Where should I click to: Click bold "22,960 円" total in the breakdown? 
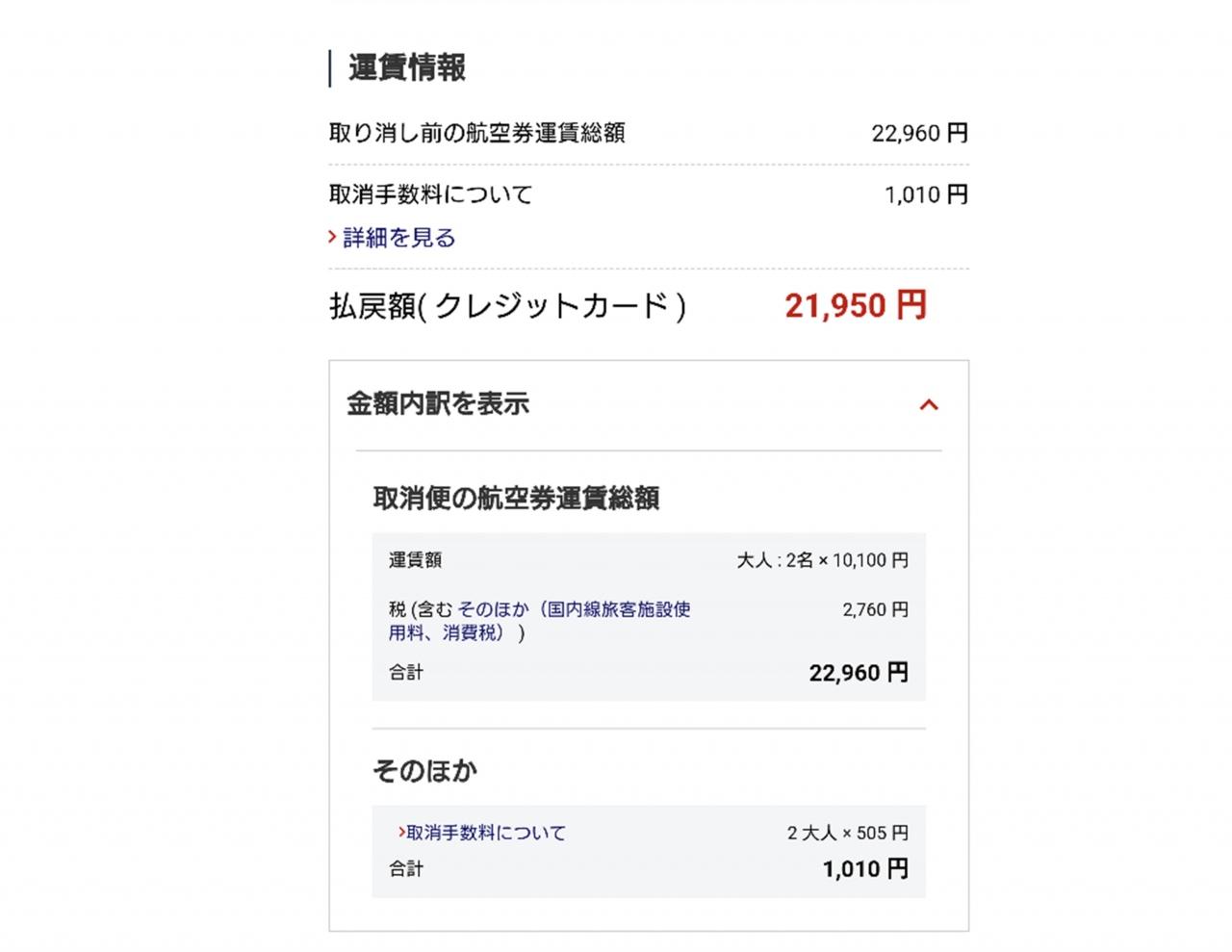[x=858, y=673]
